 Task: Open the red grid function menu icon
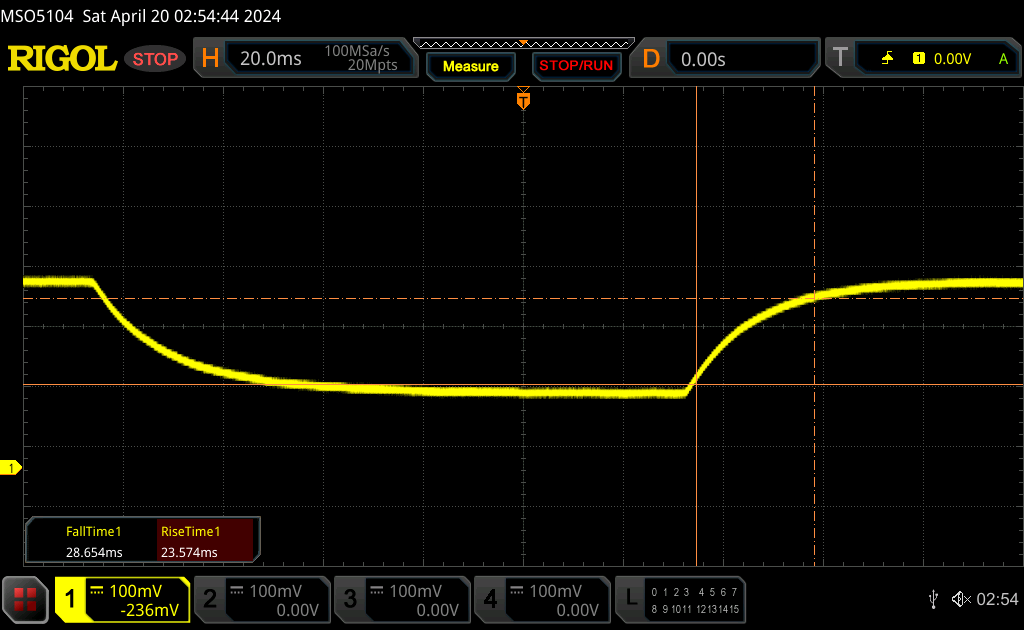[x=26, y=599]
